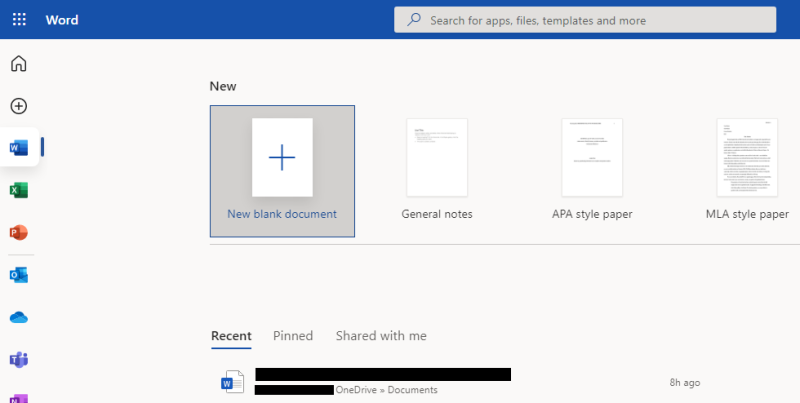Select the MLA style paper template
The width and height of the screenshot is (800, 403).
click(x=747, y=158)
